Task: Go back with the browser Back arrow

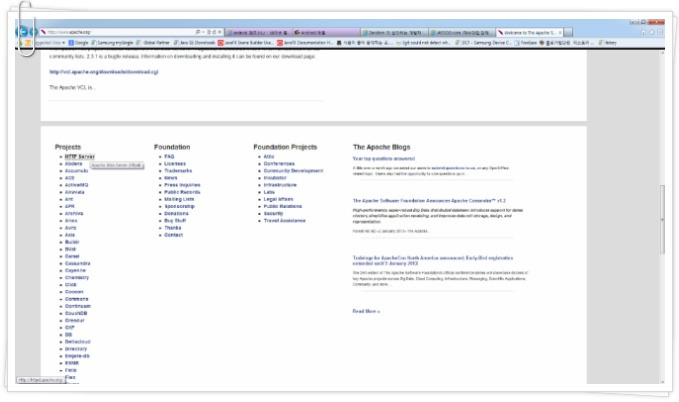Action: (x=22, y=32)
